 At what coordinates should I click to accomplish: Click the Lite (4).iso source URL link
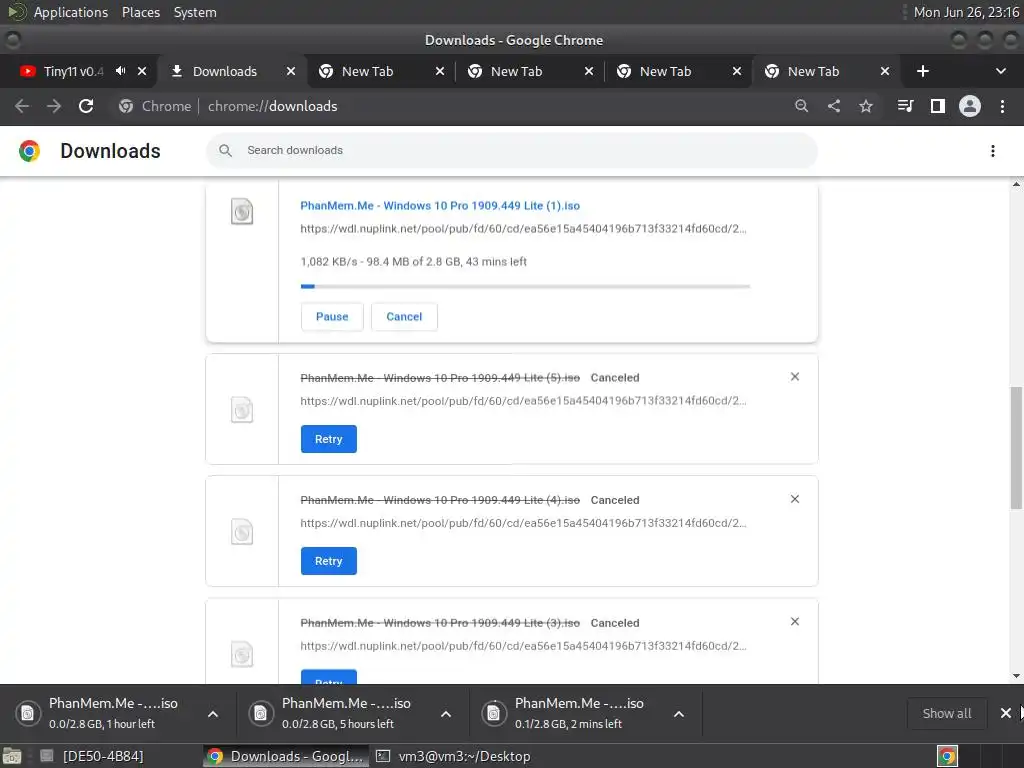coord(523,523)
